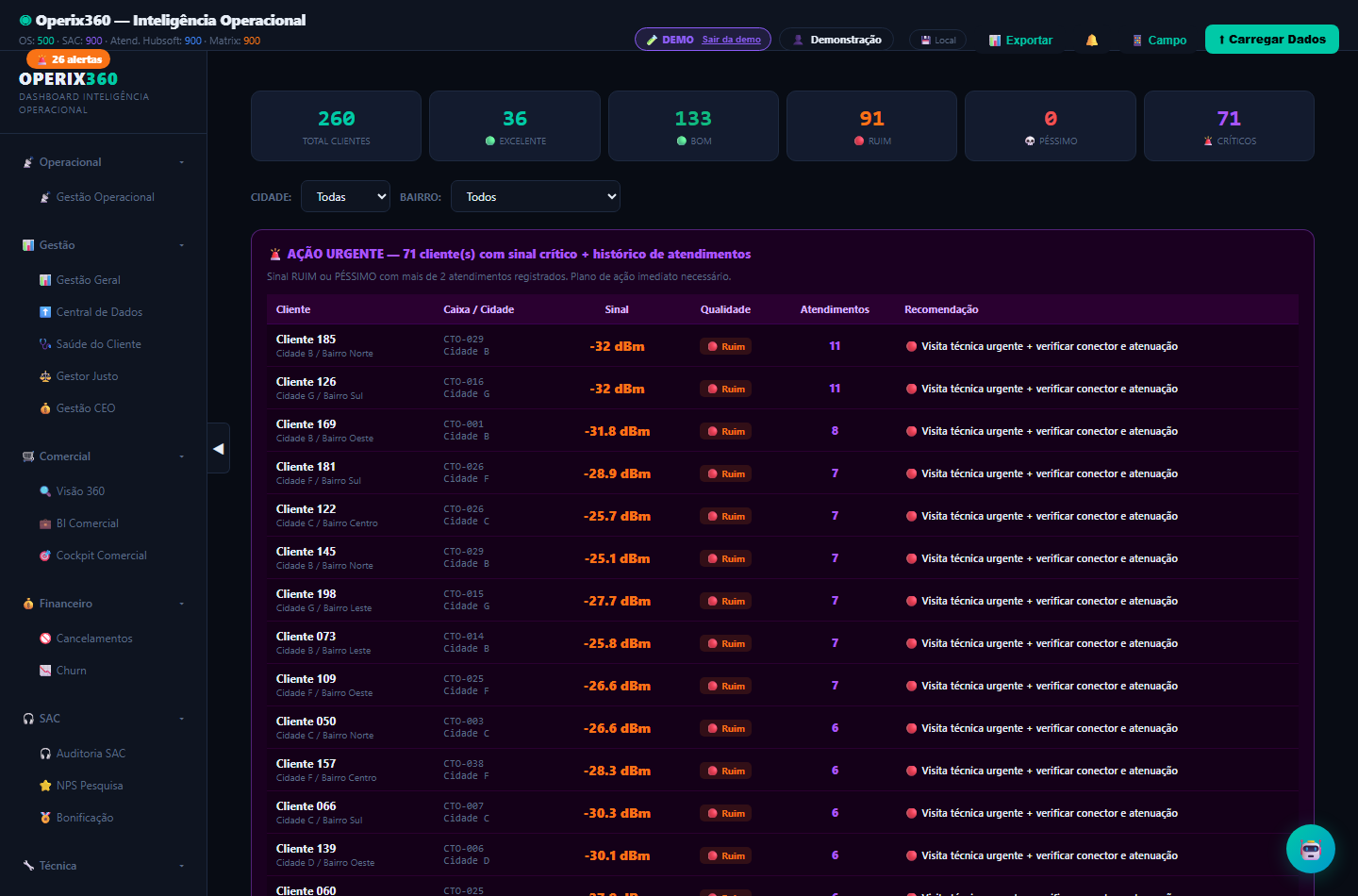This screenshot has height=896, width=1358.
Task: Select the Críticos 71 summary card
Action: 1229,125
